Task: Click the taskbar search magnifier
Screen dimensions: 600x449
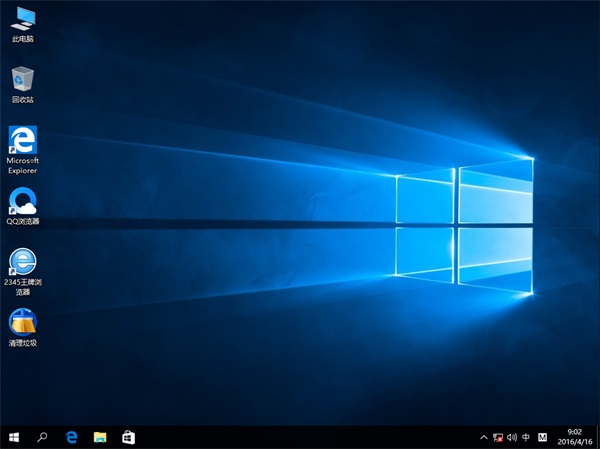Action: tap(43, 438)
